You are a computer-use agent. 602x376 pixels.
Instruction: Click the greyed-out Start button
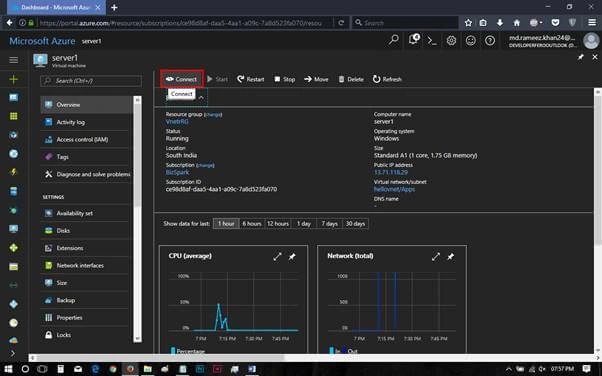217,79
